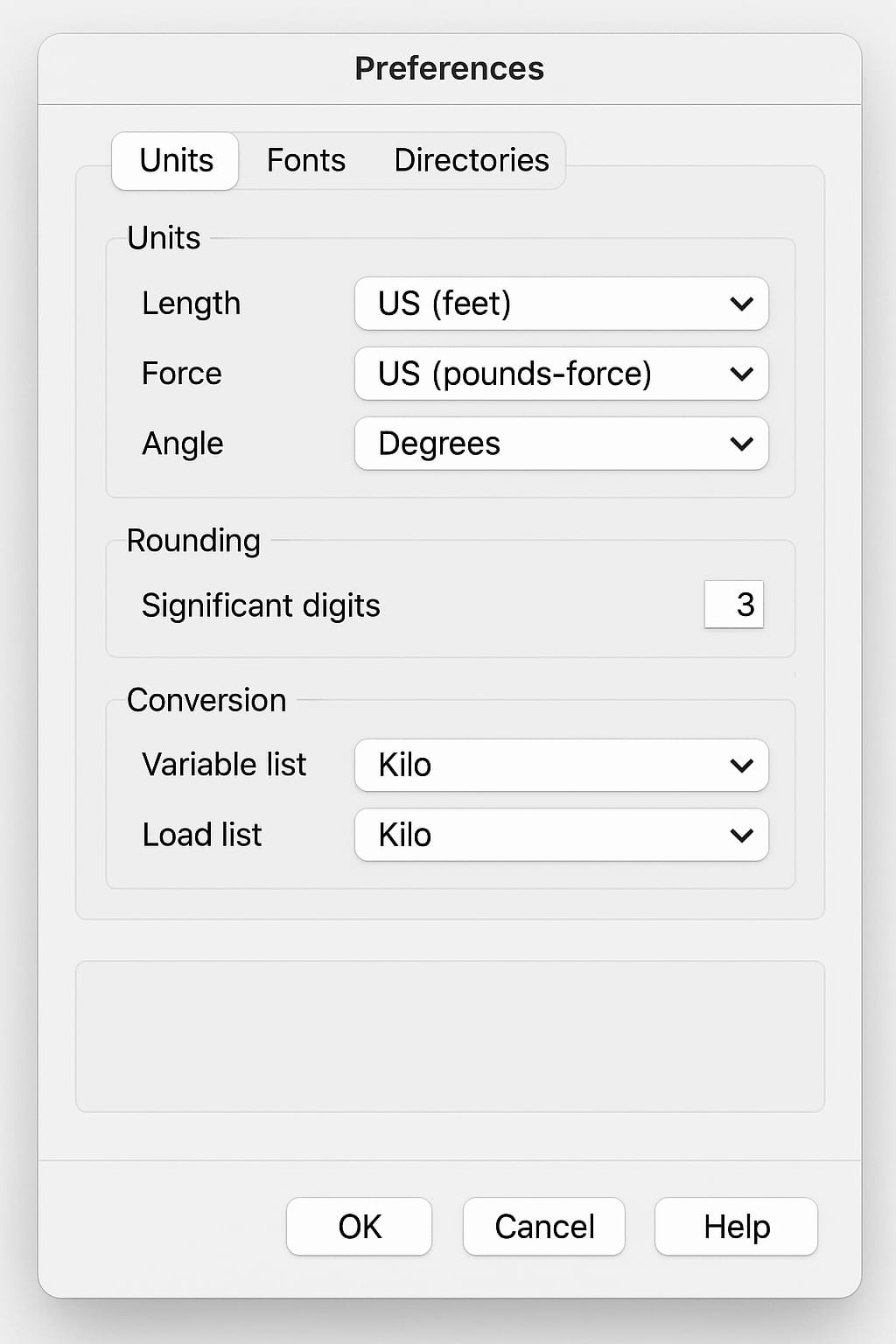Image resolution: width=896 pixels, height=1344 pixels.
Task: Click the Length label text
Action: point(191,304)
